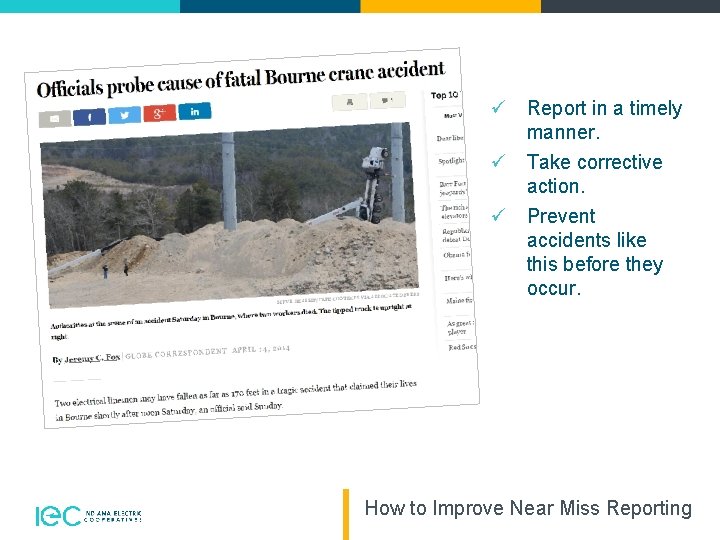Select 'Take corrective action' bullet

pos(595,174)
